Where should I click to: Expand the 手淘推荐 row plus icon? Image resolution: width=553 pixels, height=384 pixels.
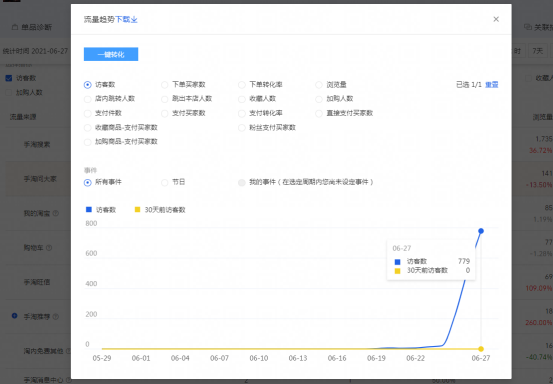point(14,316)
